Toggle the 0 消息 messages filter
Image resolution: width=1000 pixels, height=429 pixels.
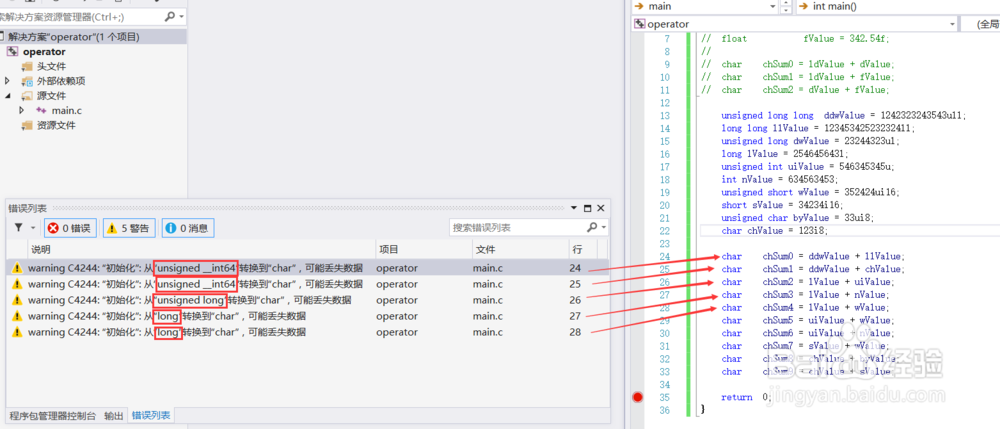coord(188,228)
